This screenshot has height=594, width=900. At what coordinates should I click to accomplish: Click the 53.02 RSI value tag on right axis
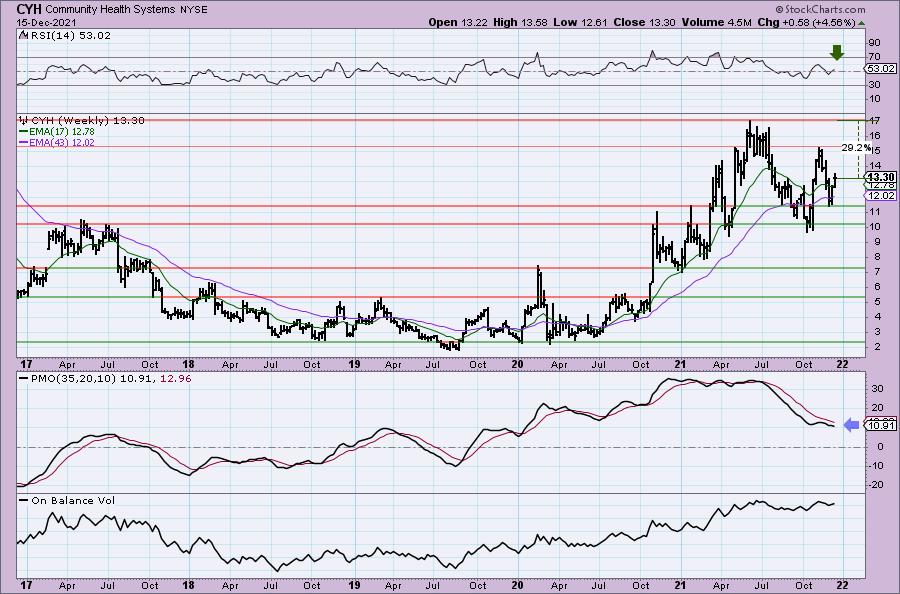click(881, 68)
